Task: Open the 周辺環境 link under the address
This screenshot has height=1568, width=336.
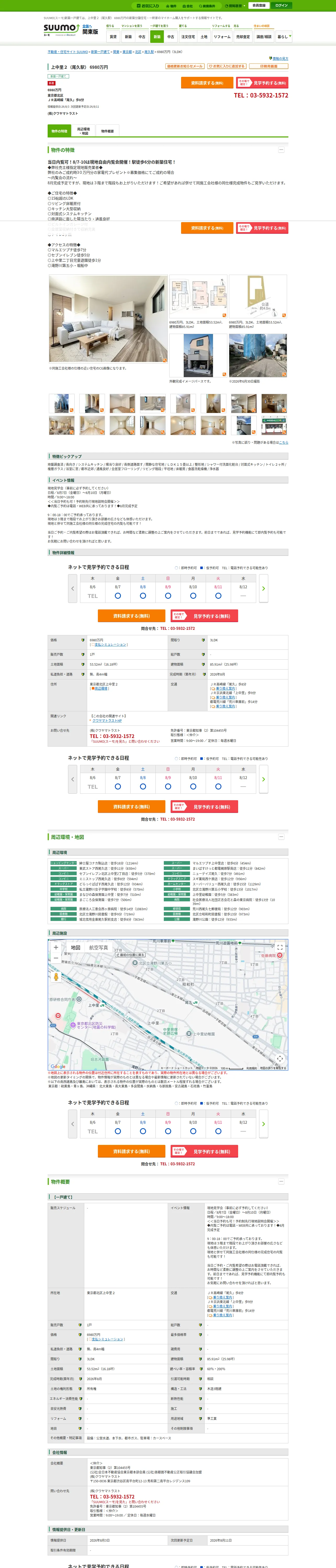Action: coord(101,688)
